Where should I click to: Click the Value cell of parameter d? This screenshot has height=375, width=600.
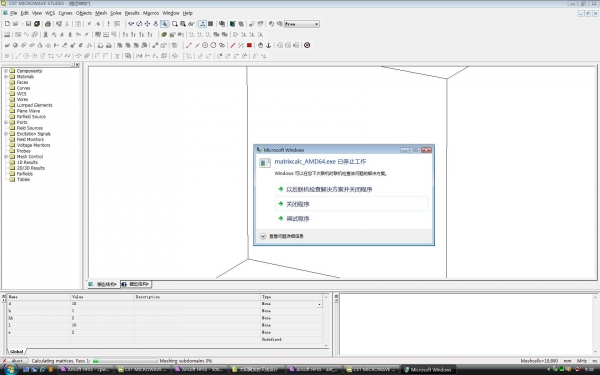click(x=102, y=304)
